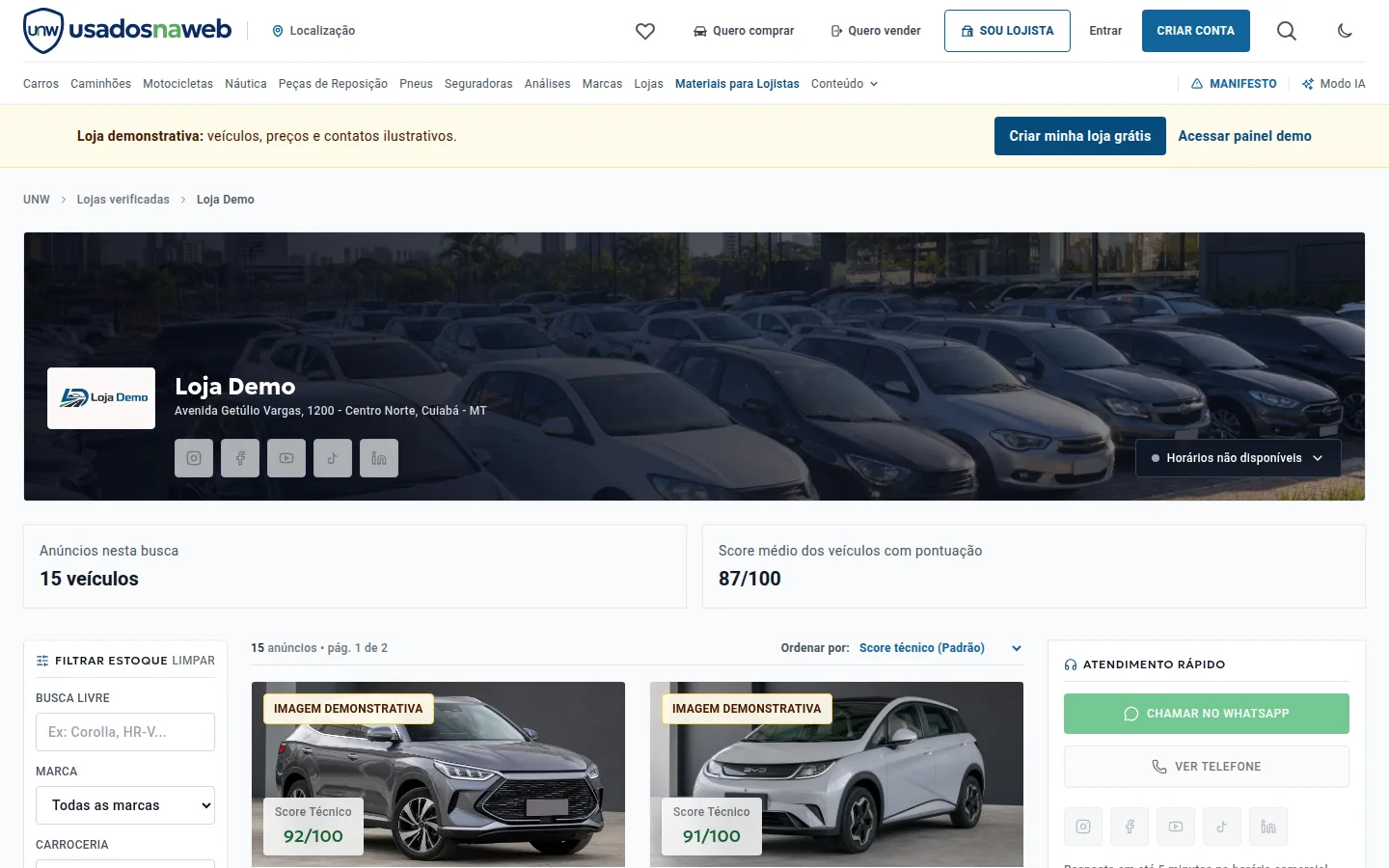Open the Quero vender link

click(x=876, y=31)
